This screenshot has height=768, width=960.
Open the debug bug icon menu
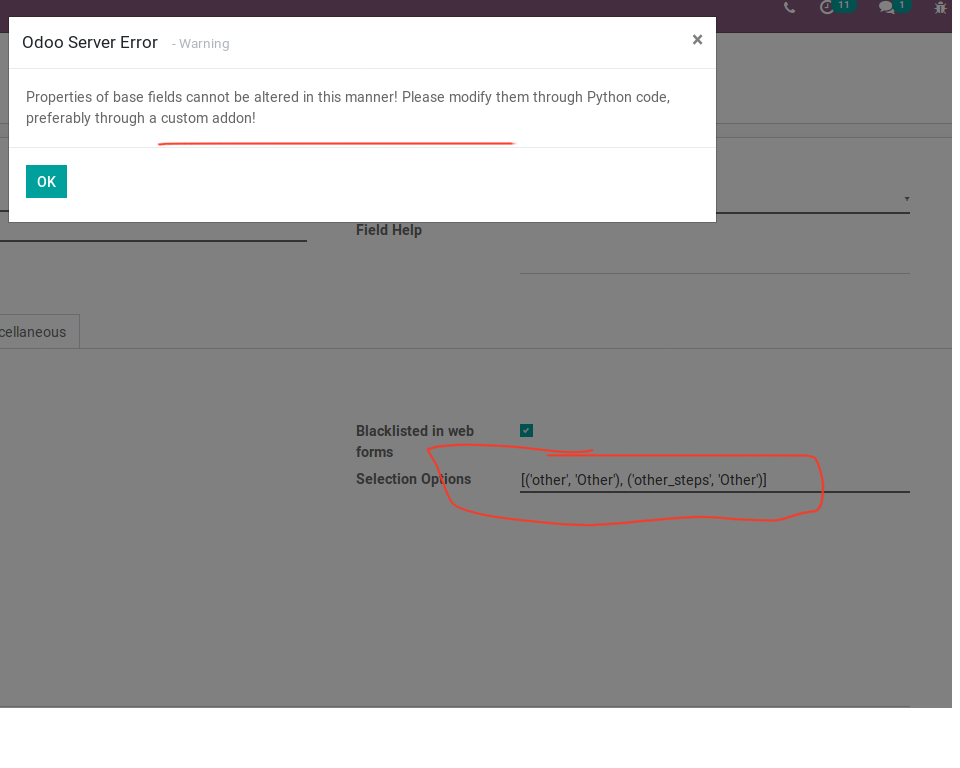[x=940, y=8]
